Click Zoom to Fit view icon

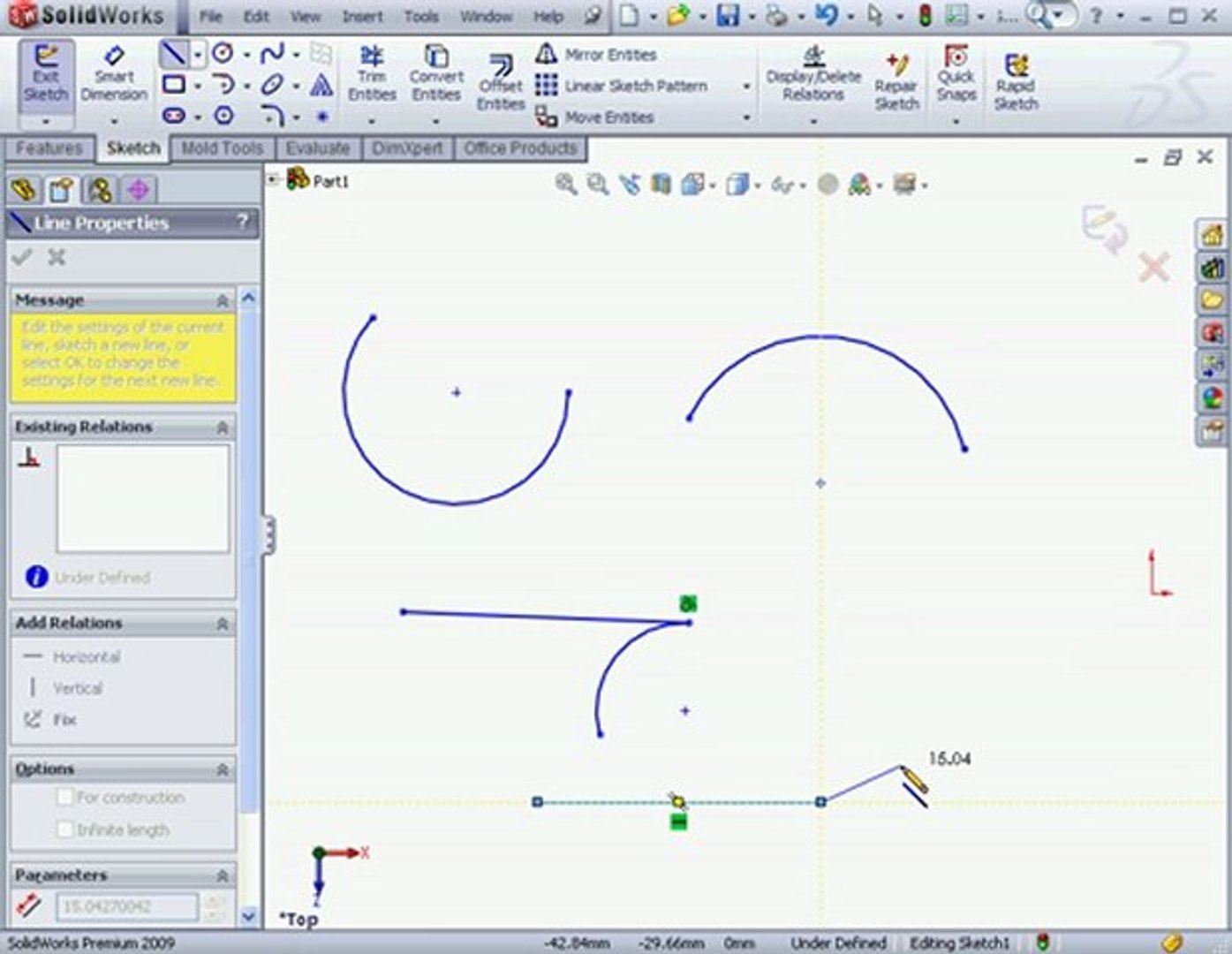pyautogui.click(x=566, y=184)
